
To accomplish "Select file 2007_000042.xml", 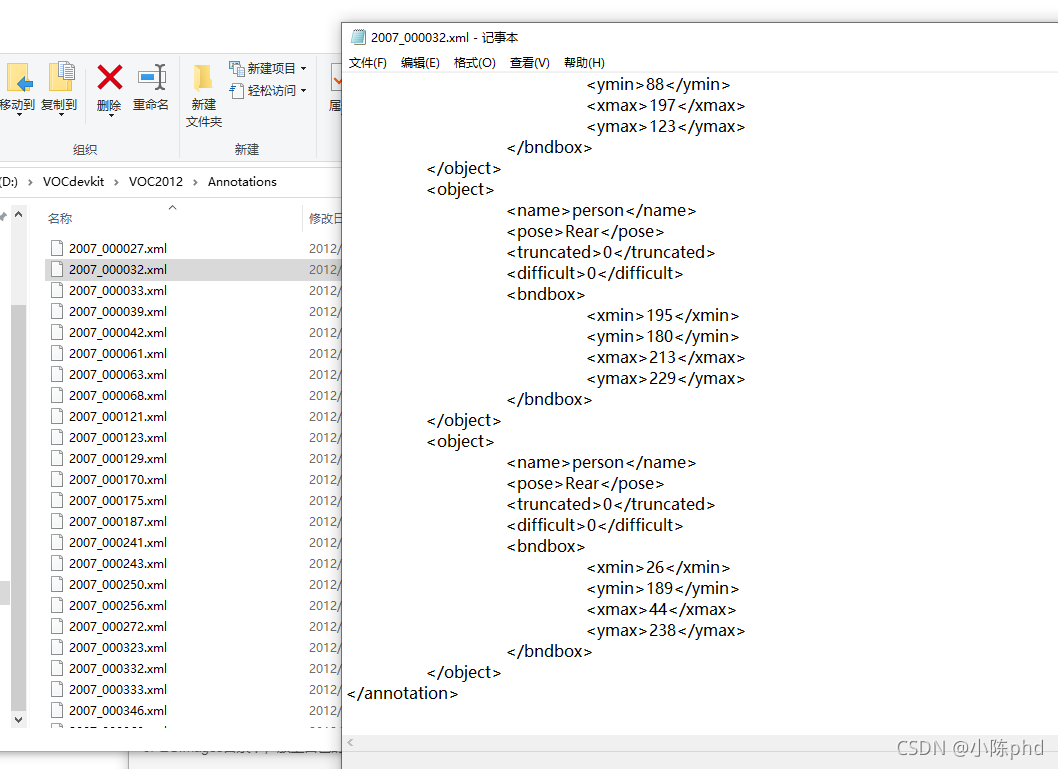I will point(117,333).
